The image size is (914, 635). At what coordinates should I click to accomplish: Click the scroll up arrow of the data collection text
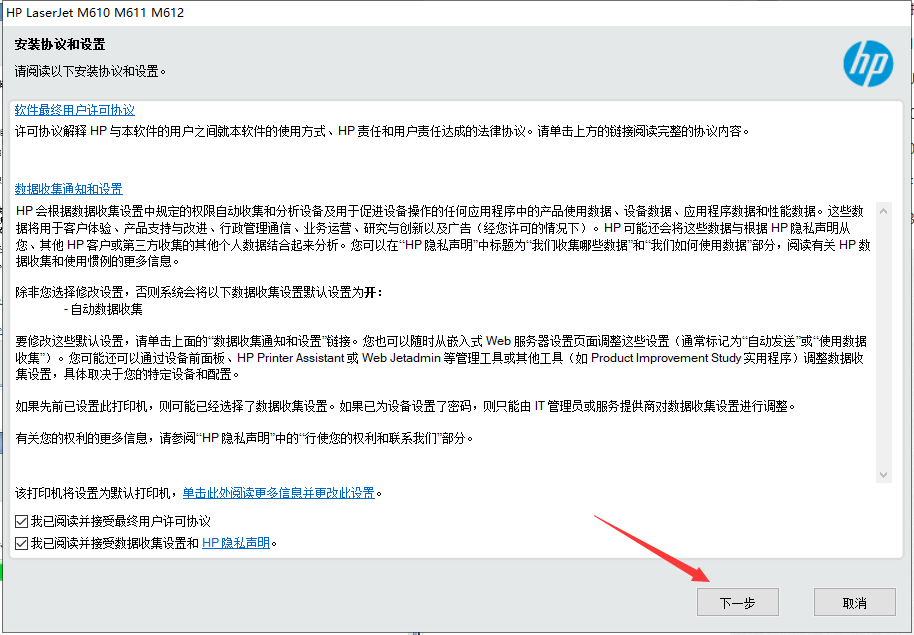(884, 211)
